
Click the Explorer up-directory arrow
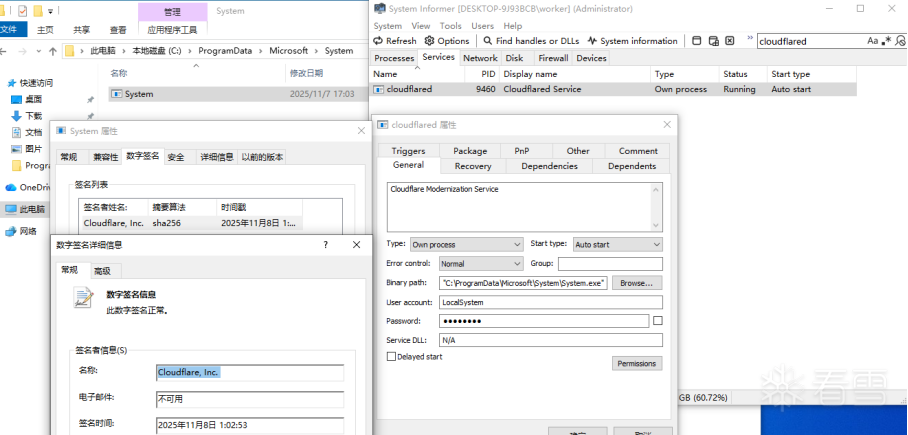coord(53,51)
